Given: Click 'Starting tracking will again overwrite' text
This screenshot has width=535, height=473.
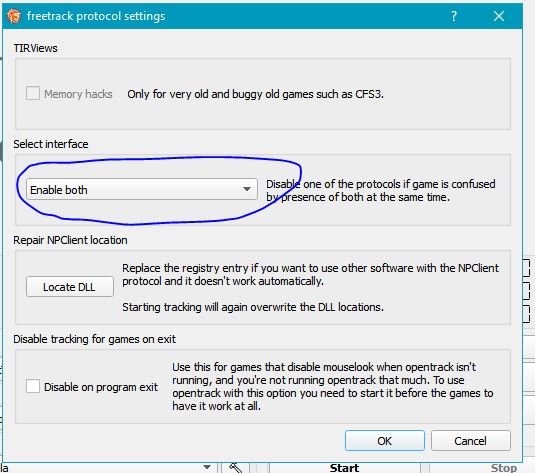Looking at the screenshot, I should [253, 307].
